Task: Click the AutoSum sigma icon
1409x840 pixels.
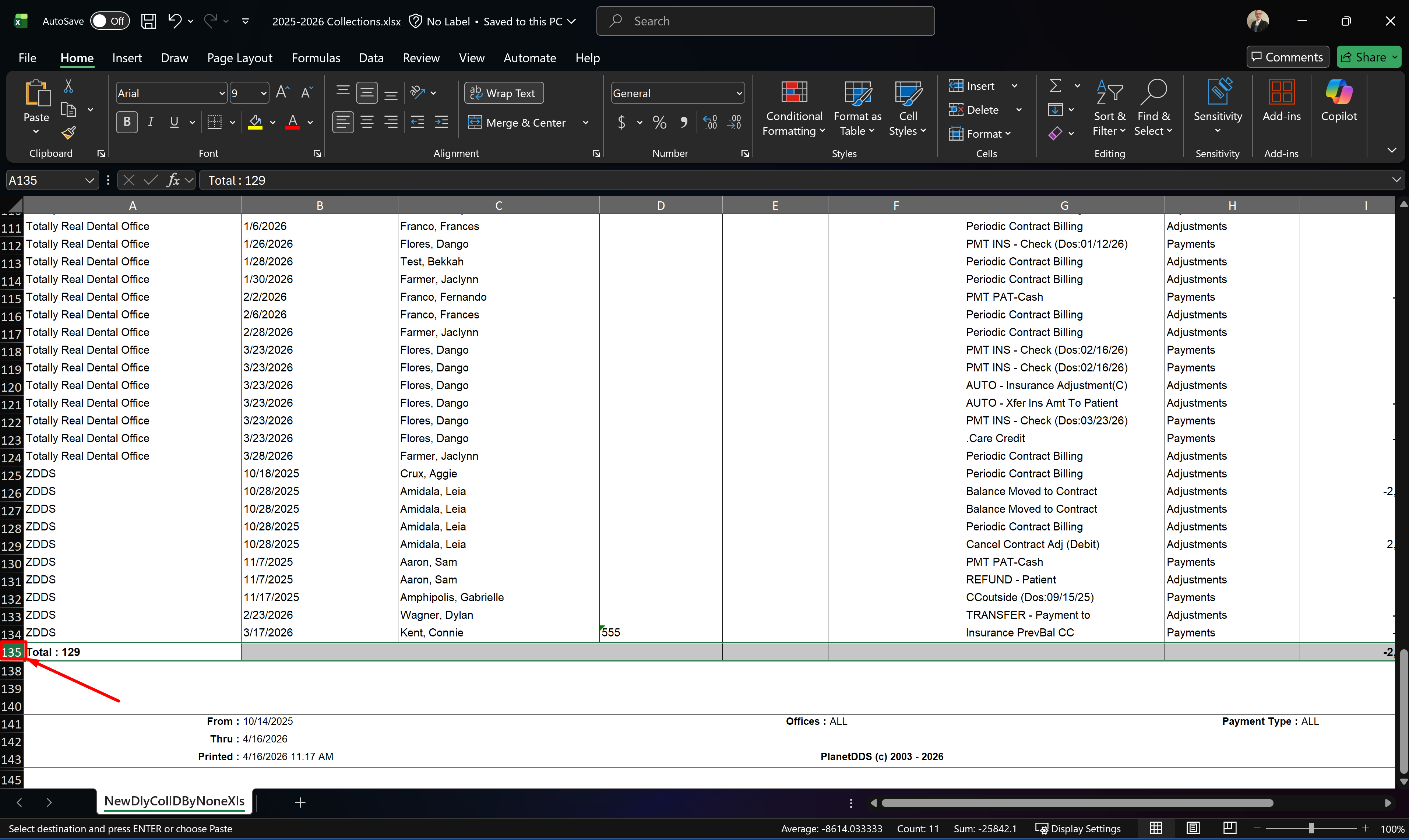Action: (x=1055, y=86)
